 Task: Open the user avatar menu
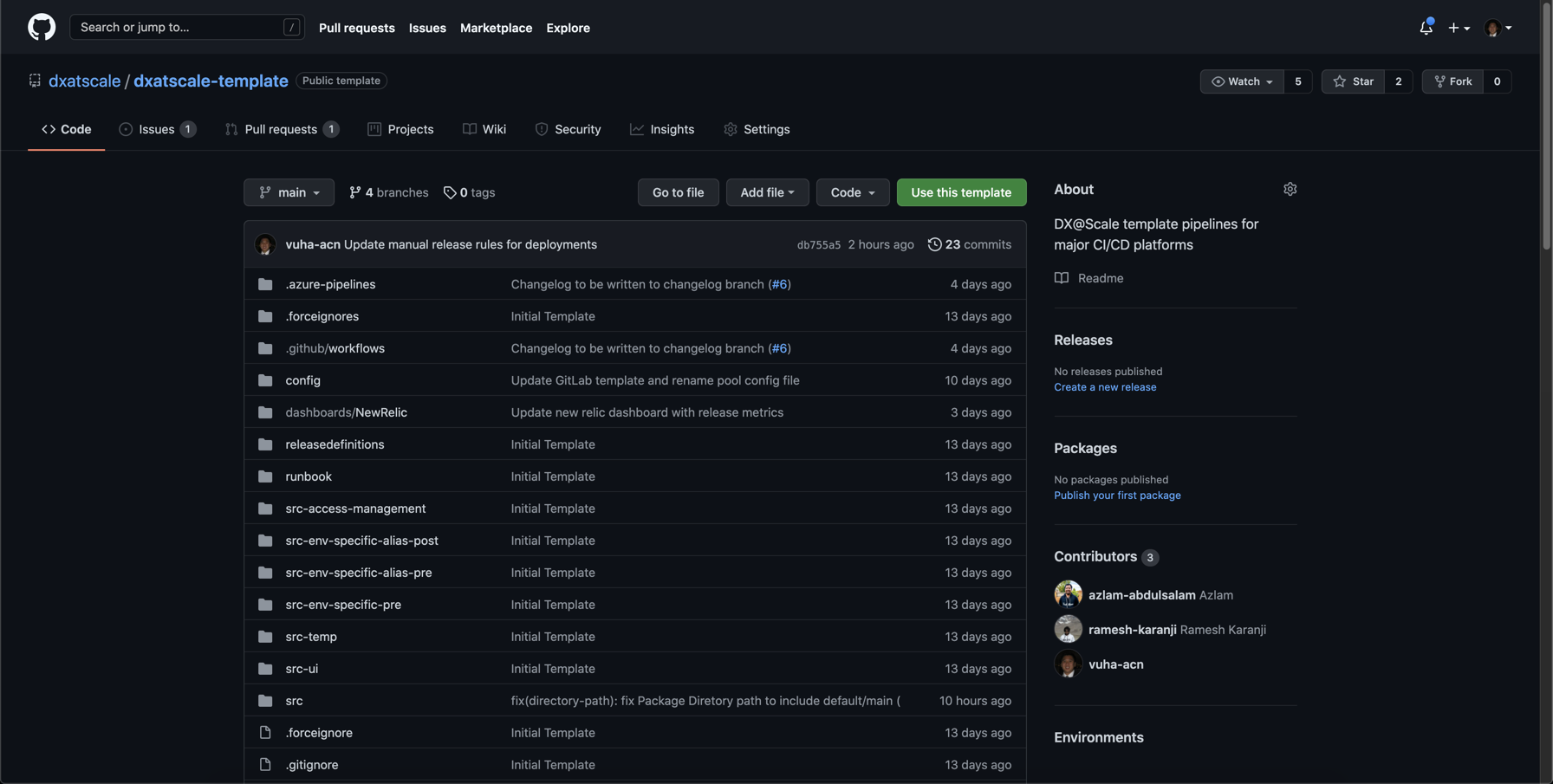tap(1498, 28)
